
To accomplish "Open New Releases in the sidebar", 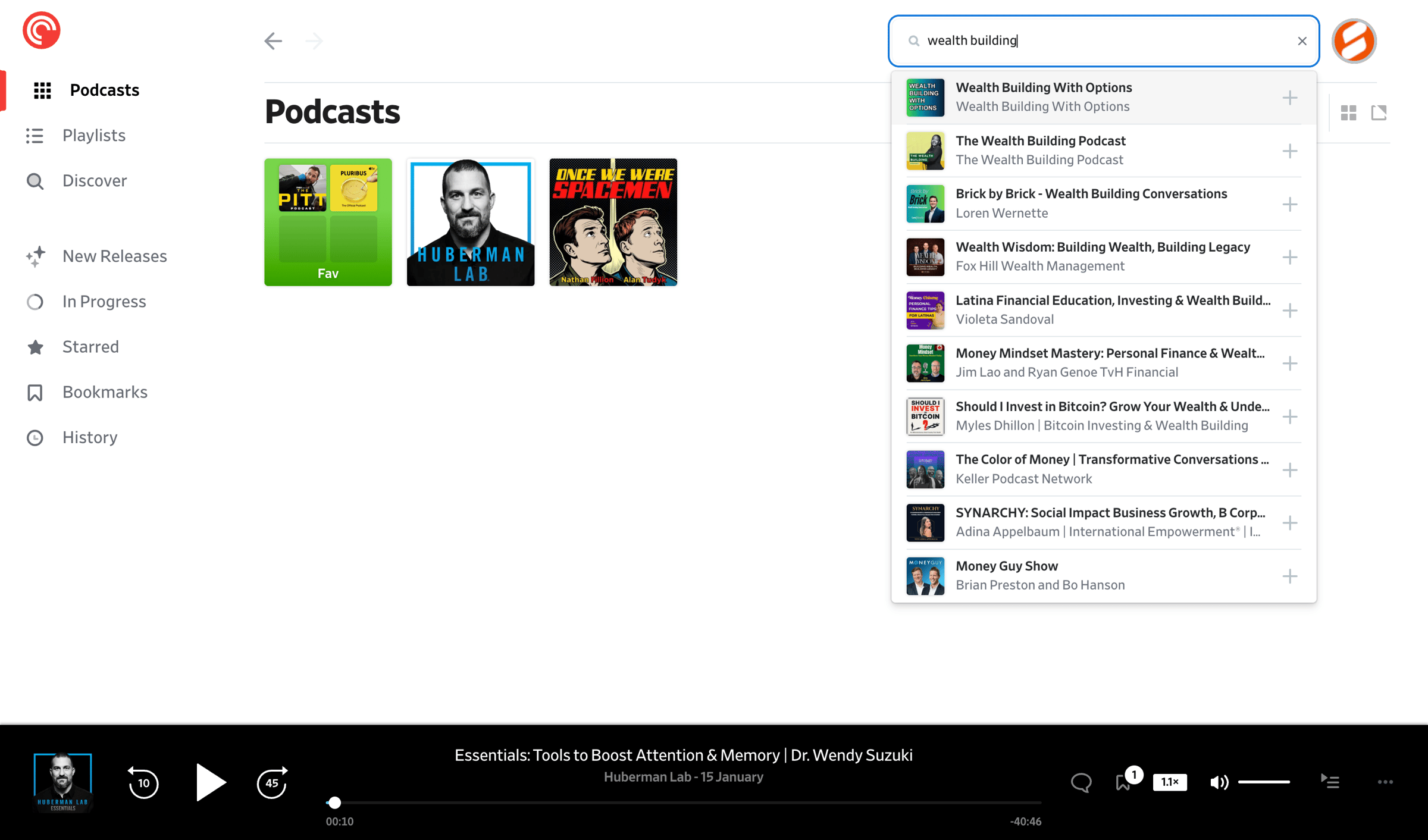I will click(x=96, y=256).
